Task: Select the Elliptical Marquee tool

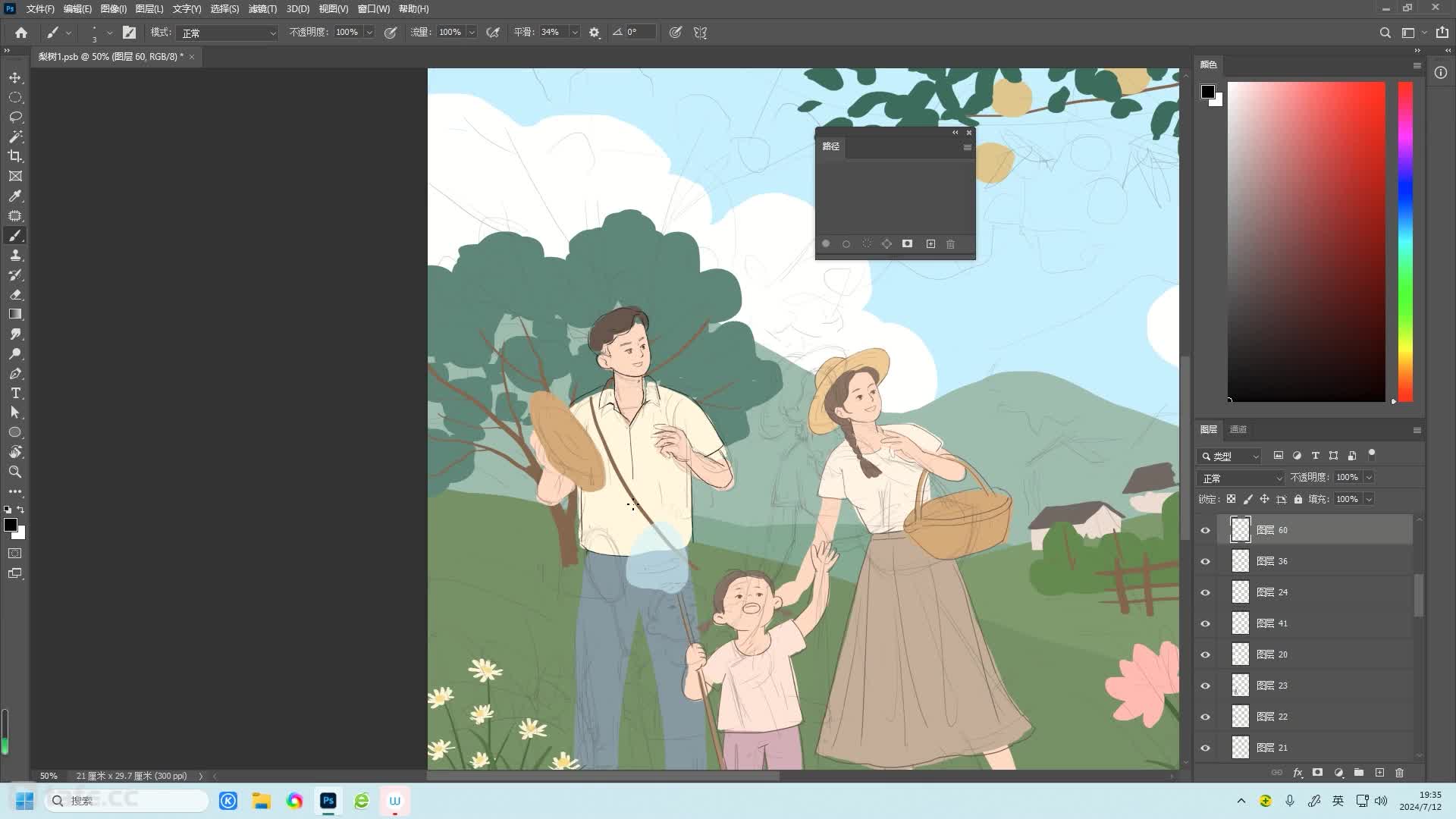Action: (x=15, y=98)
